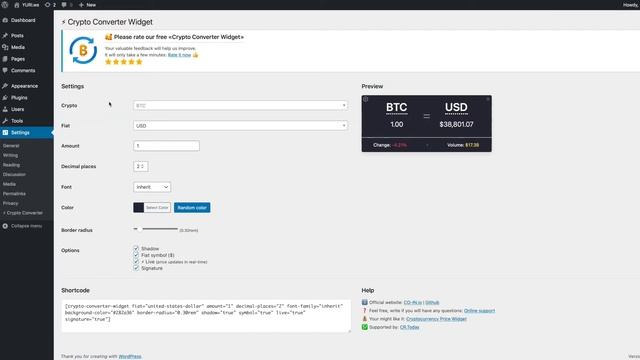Click the Rate it now link
Viewport: 640px width, 360px height.
tap(179, 55)
